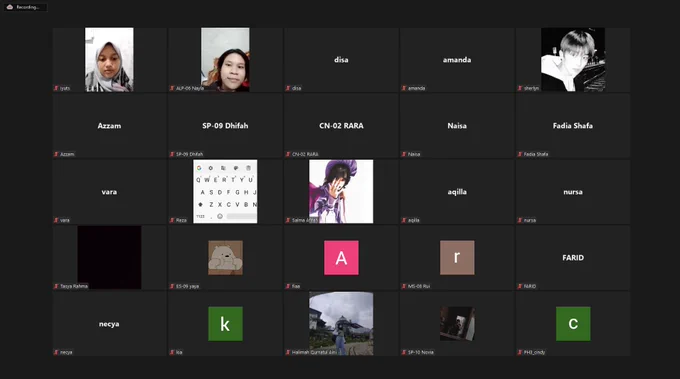Click the 'Recording...' status text

pyautogui.click(x=28, y=7)
